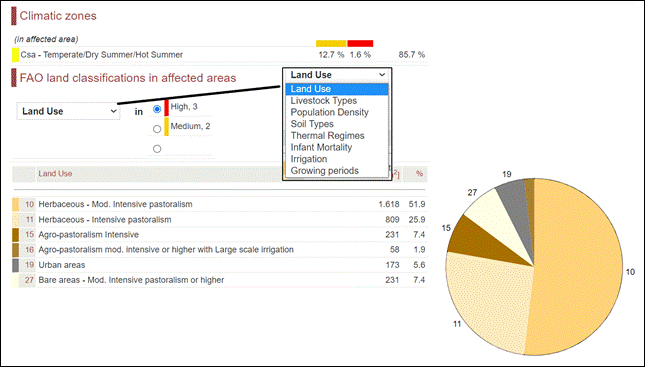Choose Livestock Types from the list

point(323,101)
